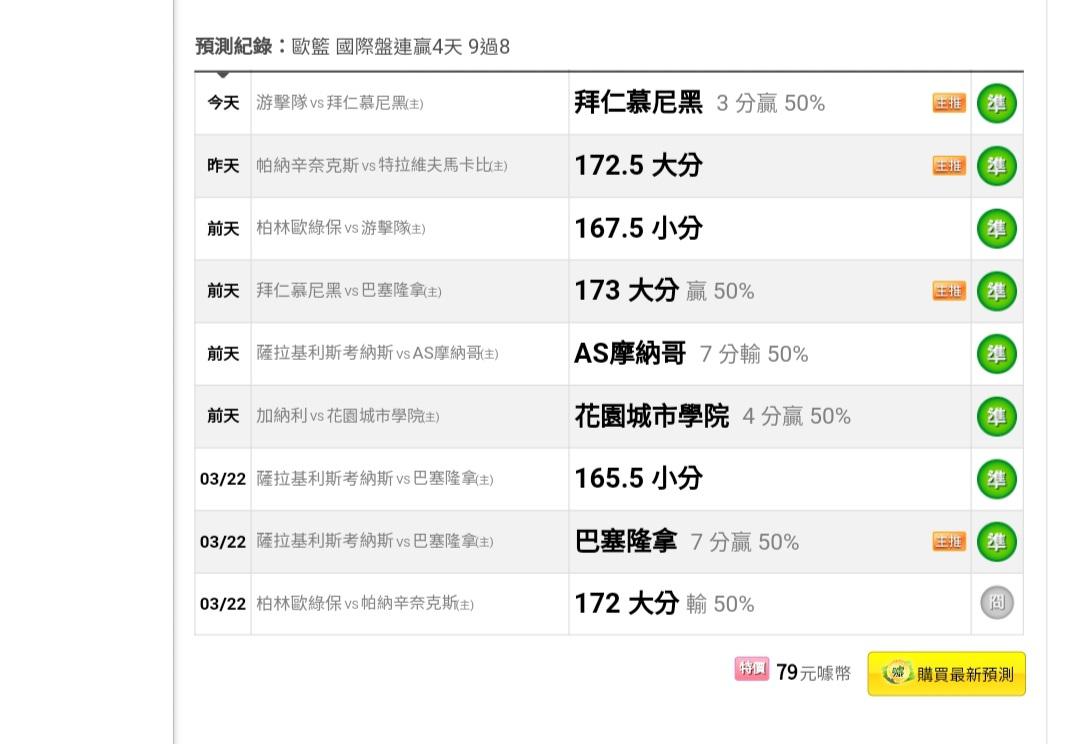Click 購買最新預測 yellow button
The width and height of the screenshot is (1080, 744).
(946, 674)
